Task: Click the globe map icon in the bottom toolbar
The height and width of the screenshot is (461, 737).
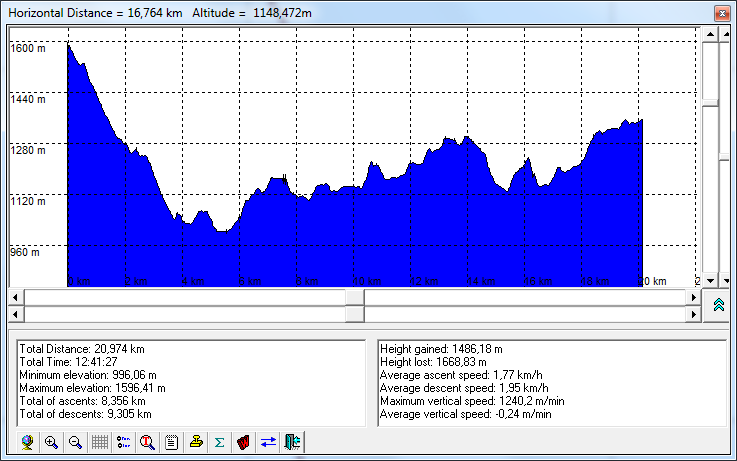Action: point(28,442)
